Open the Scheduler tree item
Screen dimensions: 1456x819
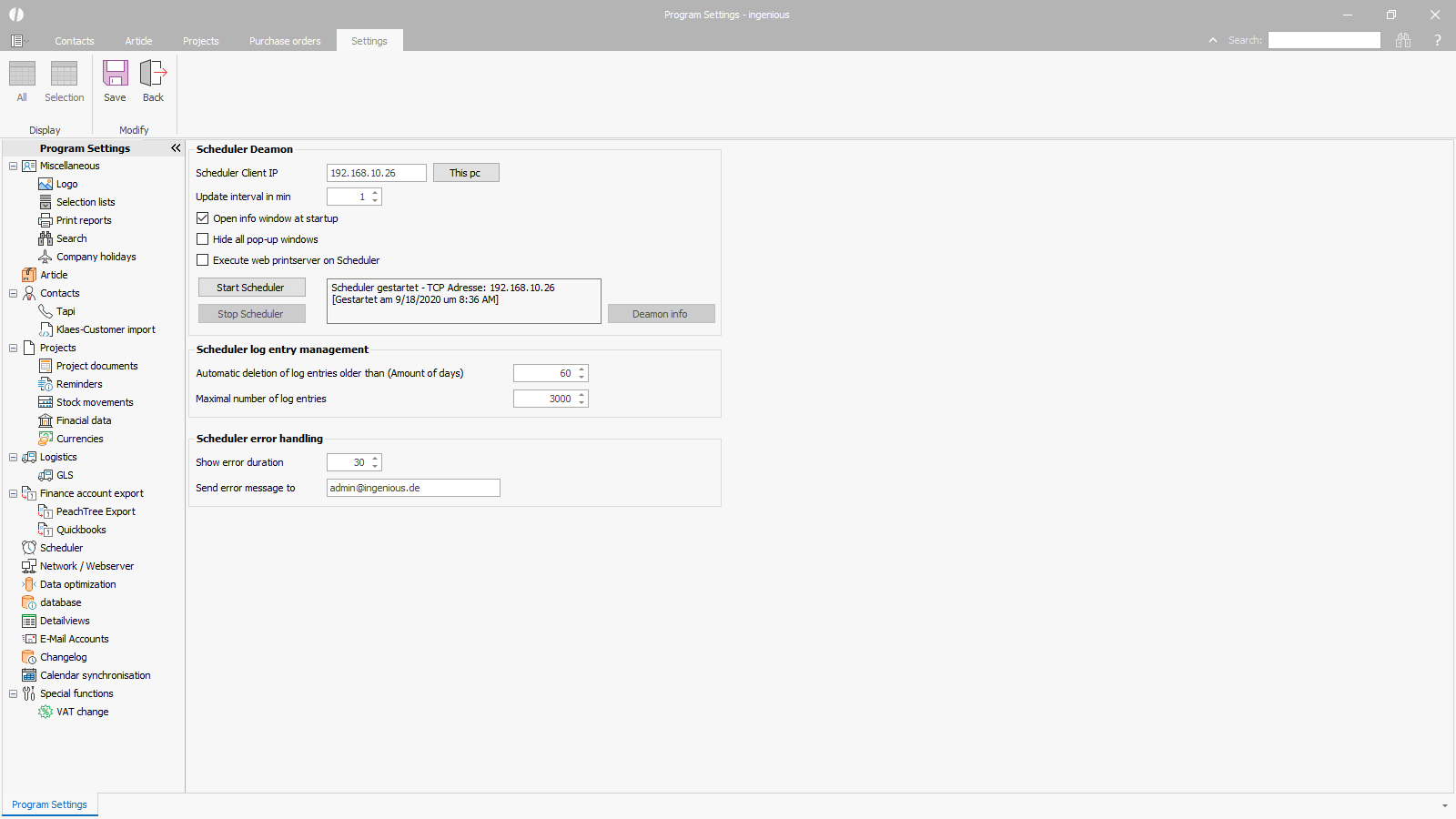point(61,548)
